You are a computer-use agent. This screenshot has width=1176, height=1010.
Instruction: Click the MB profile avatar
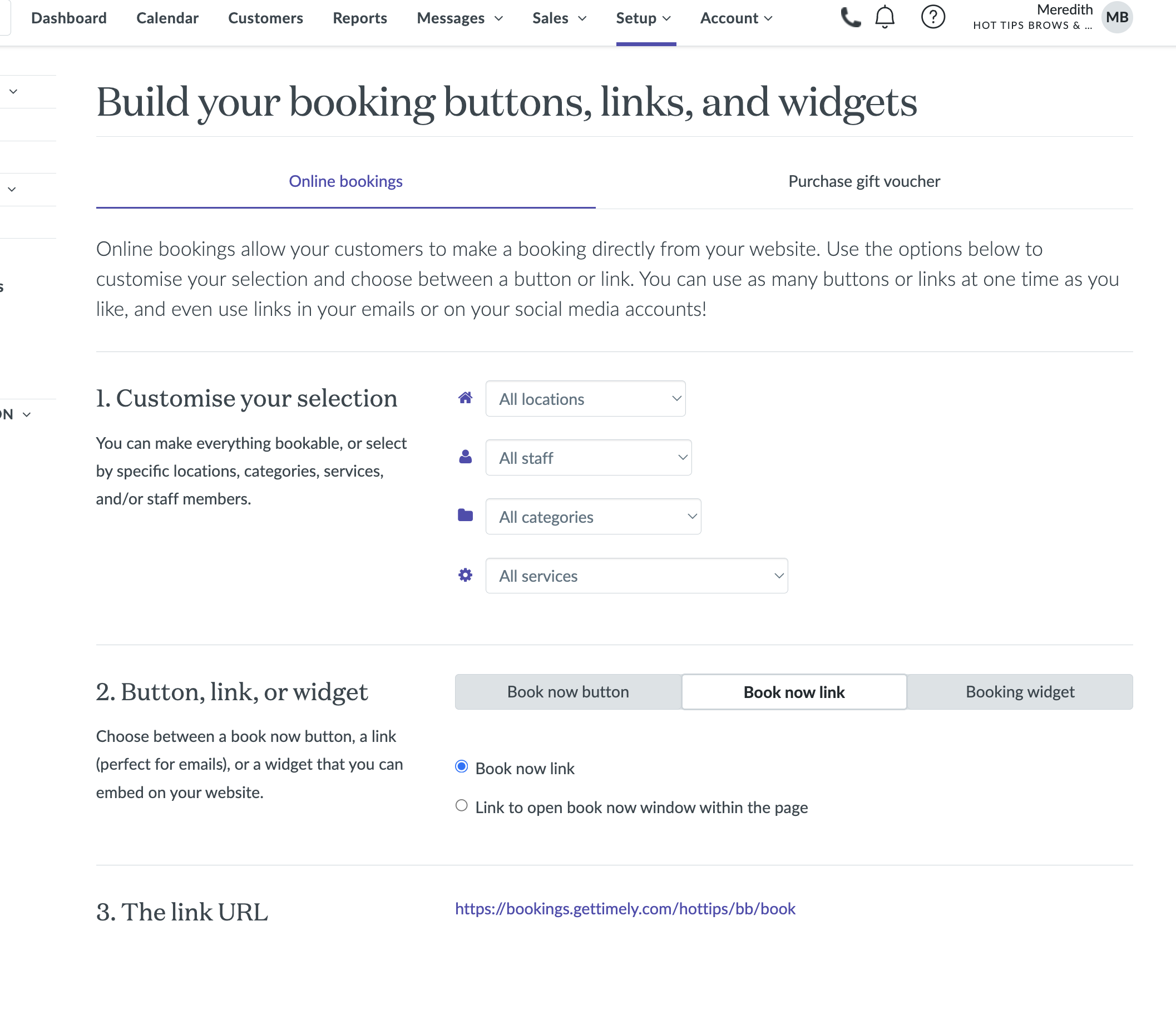pos(1116,18)
